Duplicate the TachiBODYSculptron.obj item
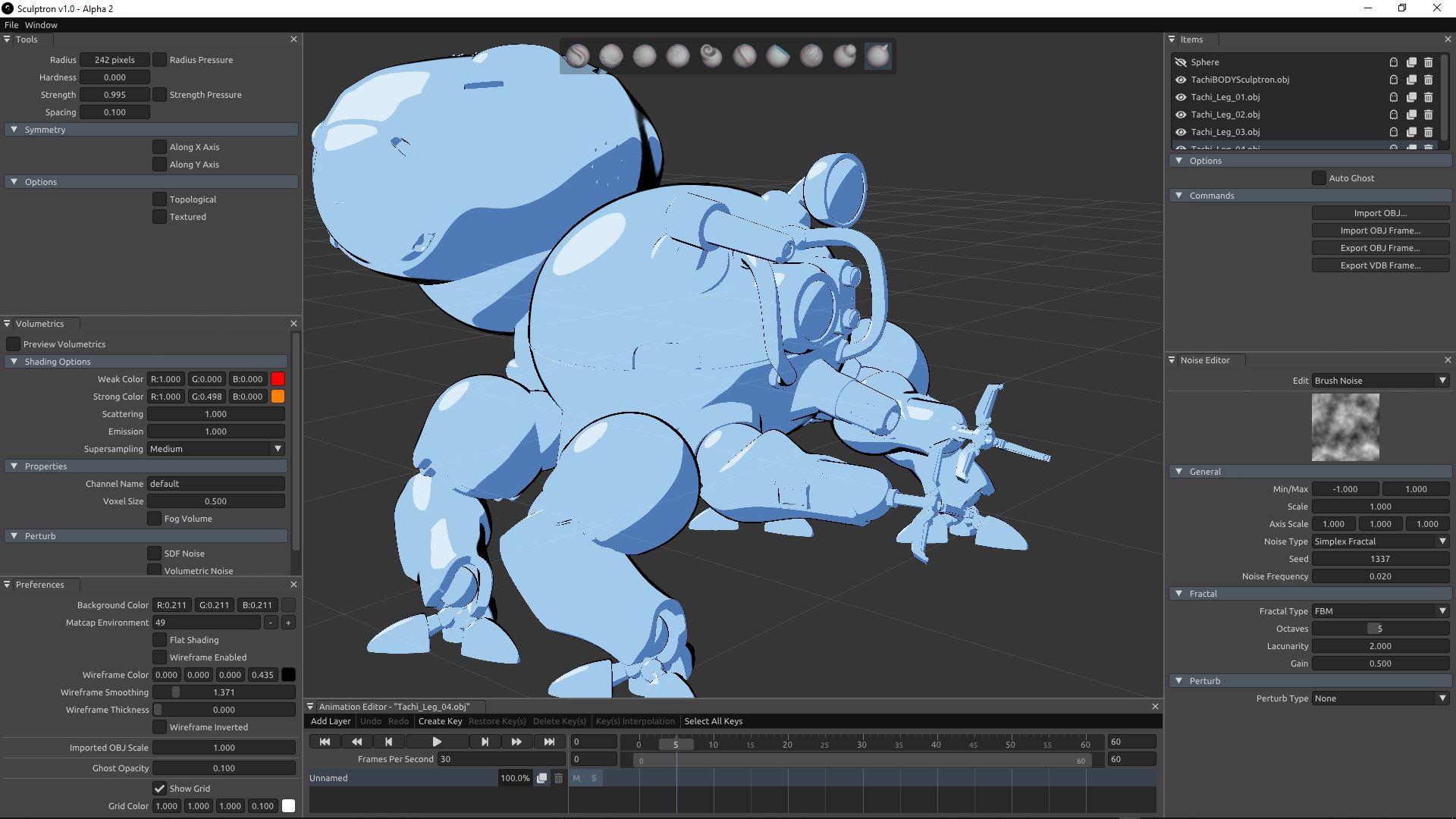Viewport: 1456px width, 819px height. click(1410, 80)
